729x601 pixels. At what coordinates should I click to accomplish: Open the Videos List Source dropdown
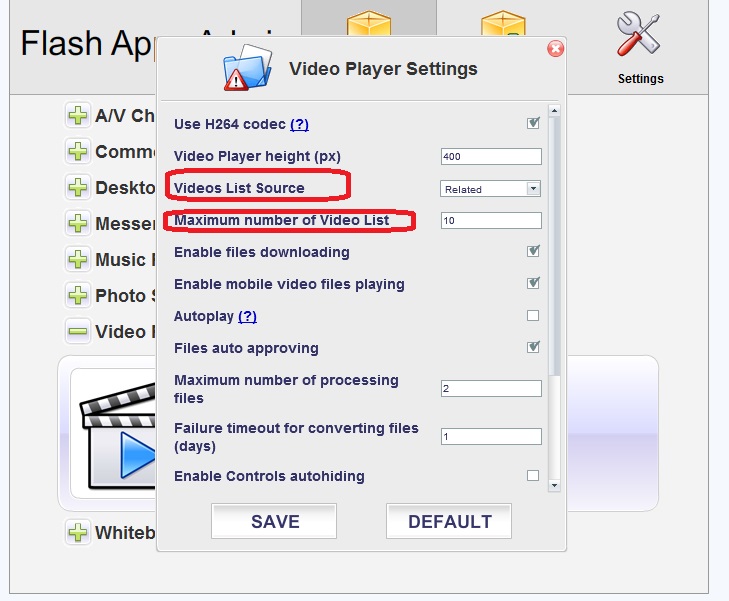[490, 188]
